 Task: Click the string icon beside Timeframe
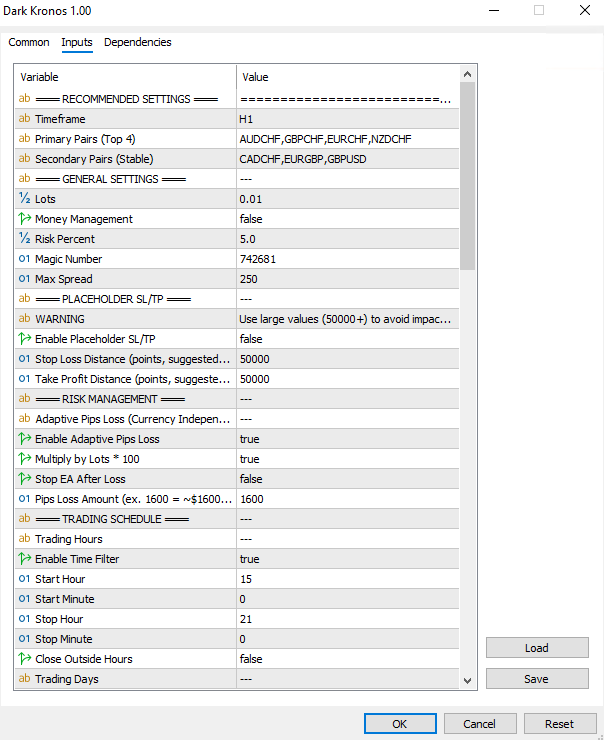tap(24, 119)
